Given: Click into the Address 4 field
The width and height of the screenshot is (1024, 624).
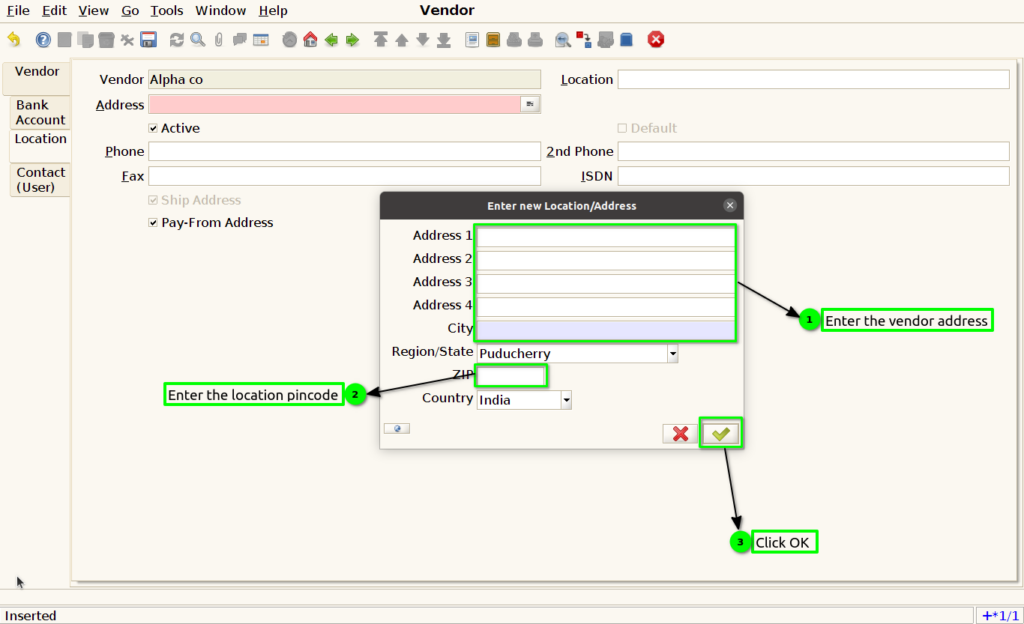Looking at the screenshot, I should 605,306.
